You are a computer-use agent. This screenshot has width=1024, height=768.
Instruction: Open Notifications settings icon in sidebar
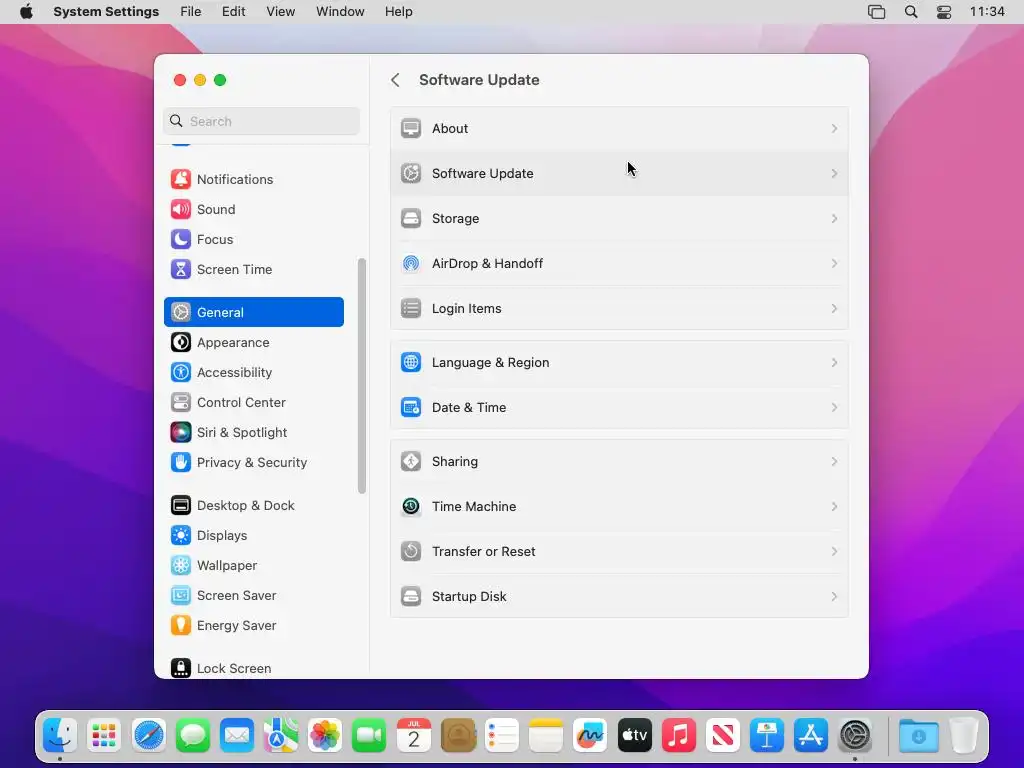181,179
